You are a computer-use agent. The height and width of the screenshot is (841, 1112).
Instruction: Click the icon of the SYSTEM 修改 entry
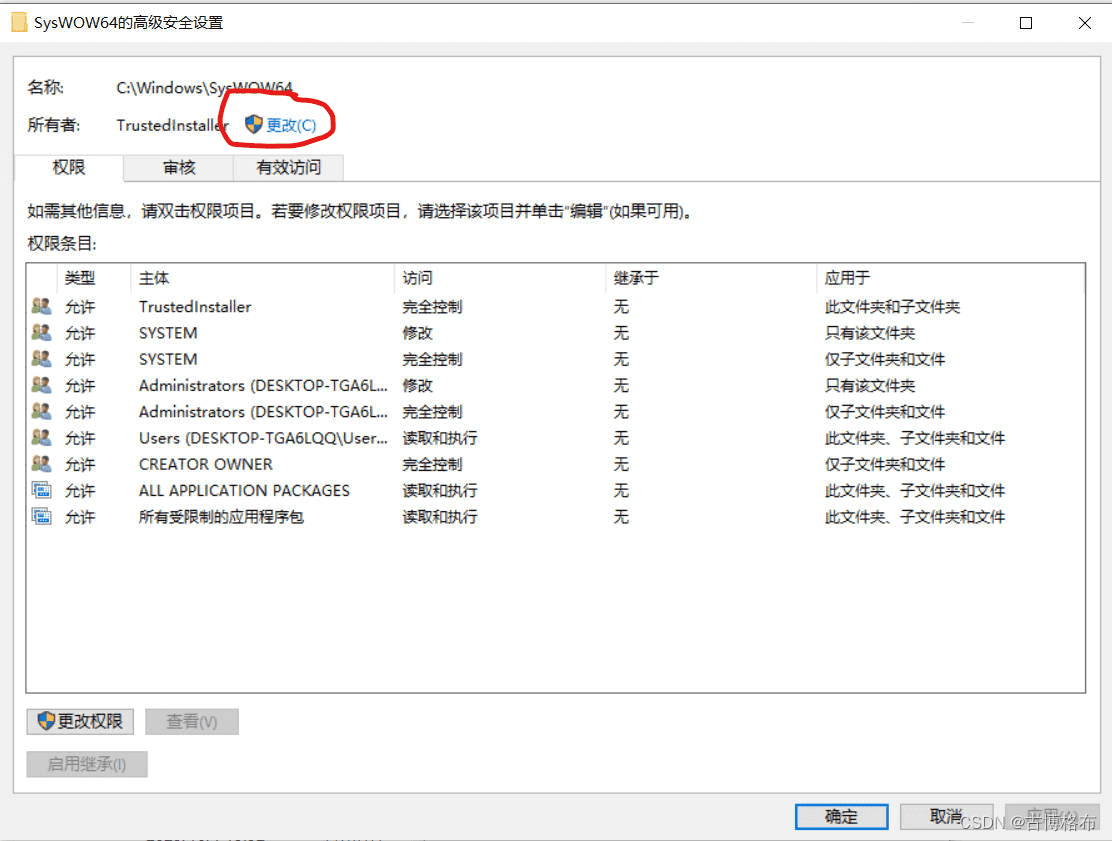41,333
